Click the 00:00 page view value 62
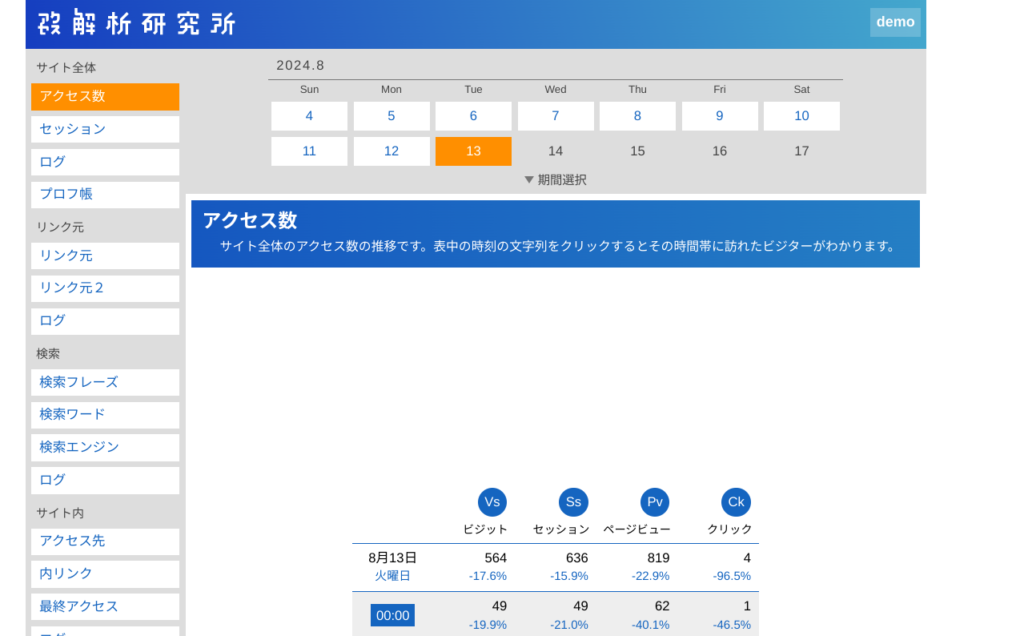The image size is (1024, 636). [662, 607]
